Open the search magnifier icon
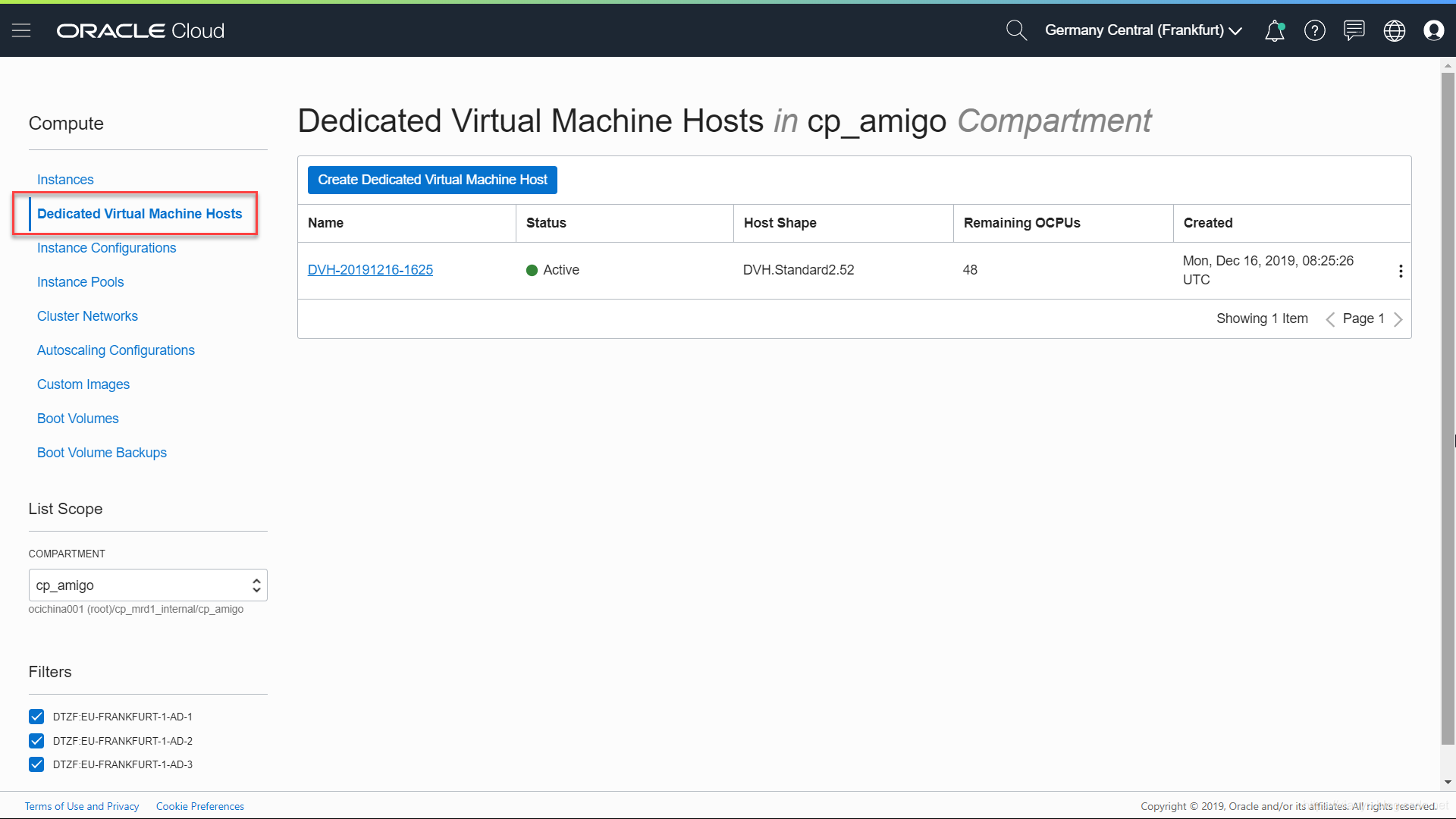The height and width of the screenshot is (819, 1456). pyautogui.click(x=1016, y=30)
